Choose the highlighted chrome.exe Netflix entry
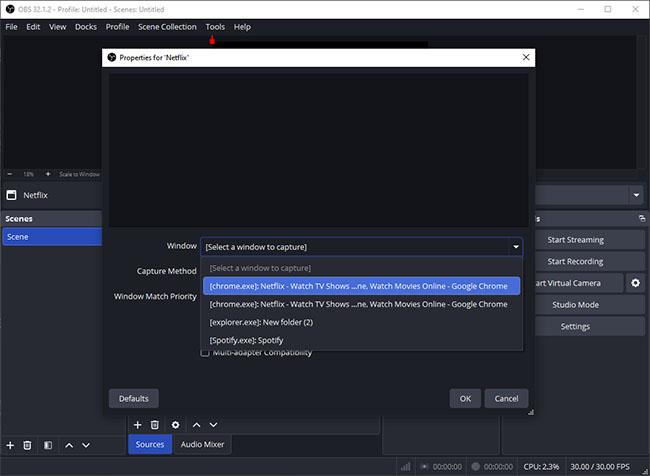 (361, 286)
